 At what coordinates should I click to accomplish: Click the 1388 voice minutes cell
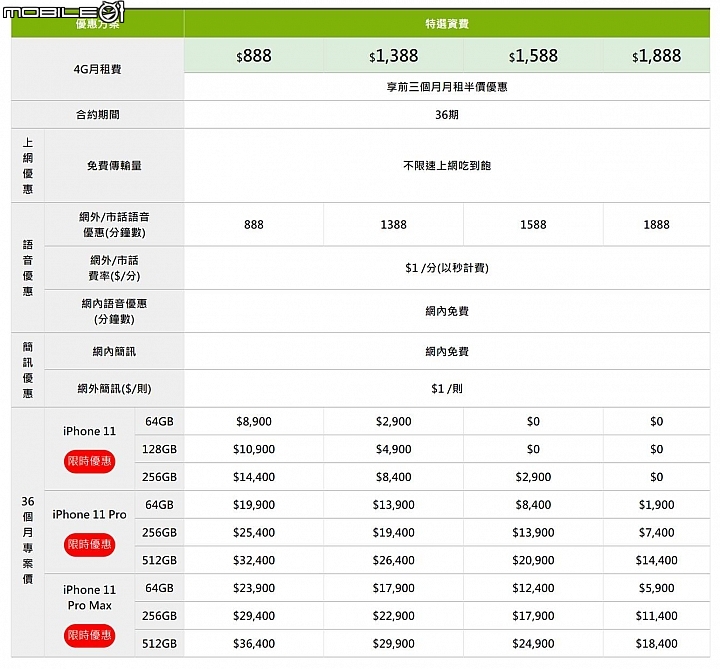pos(394,225)
